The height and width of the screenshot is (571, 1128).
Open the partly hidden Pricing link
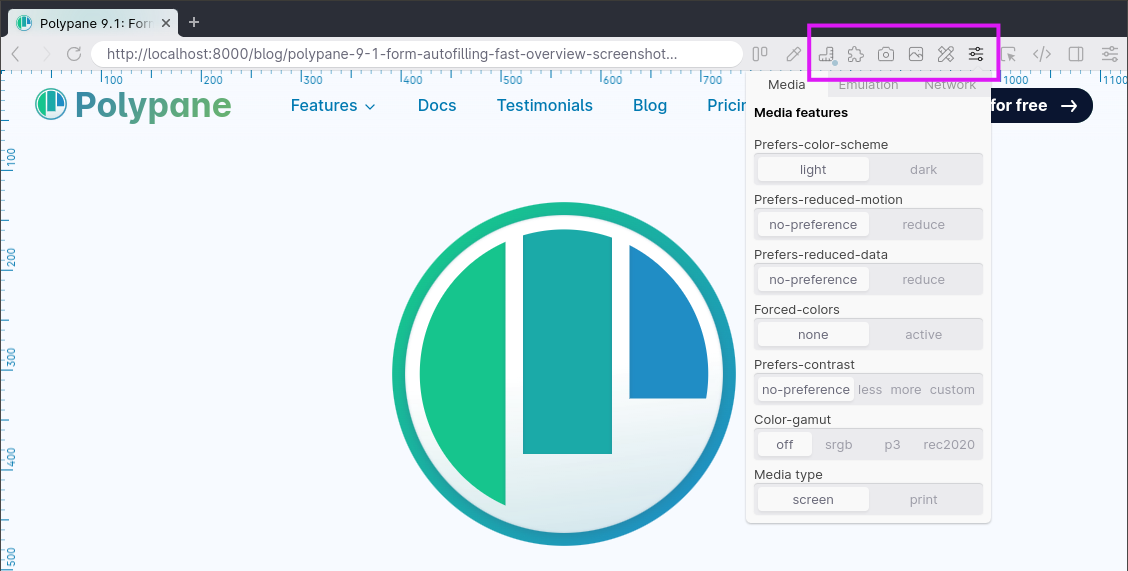[727, 106]
